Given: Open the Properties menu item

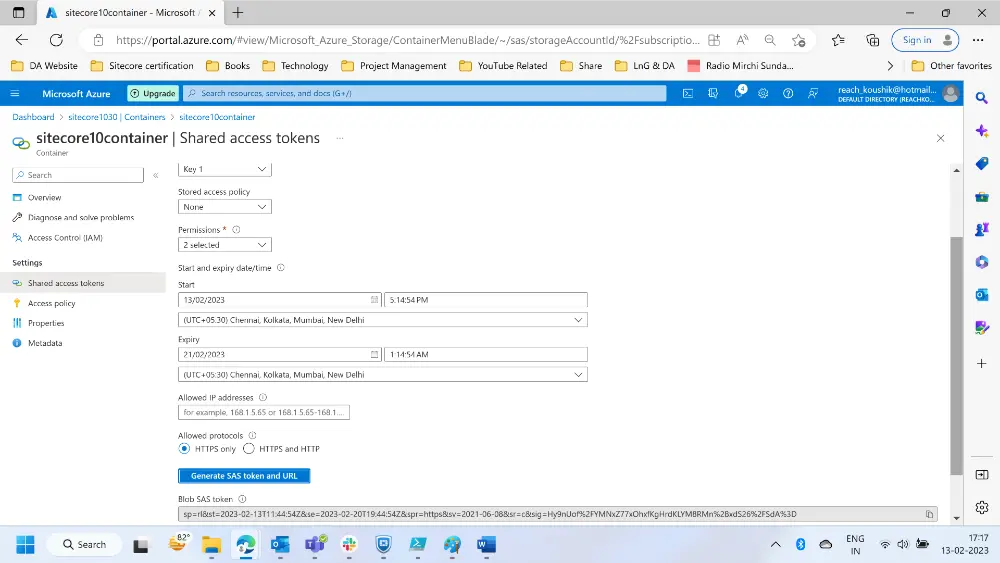Looking at the screenshot, I should (46, 323).
